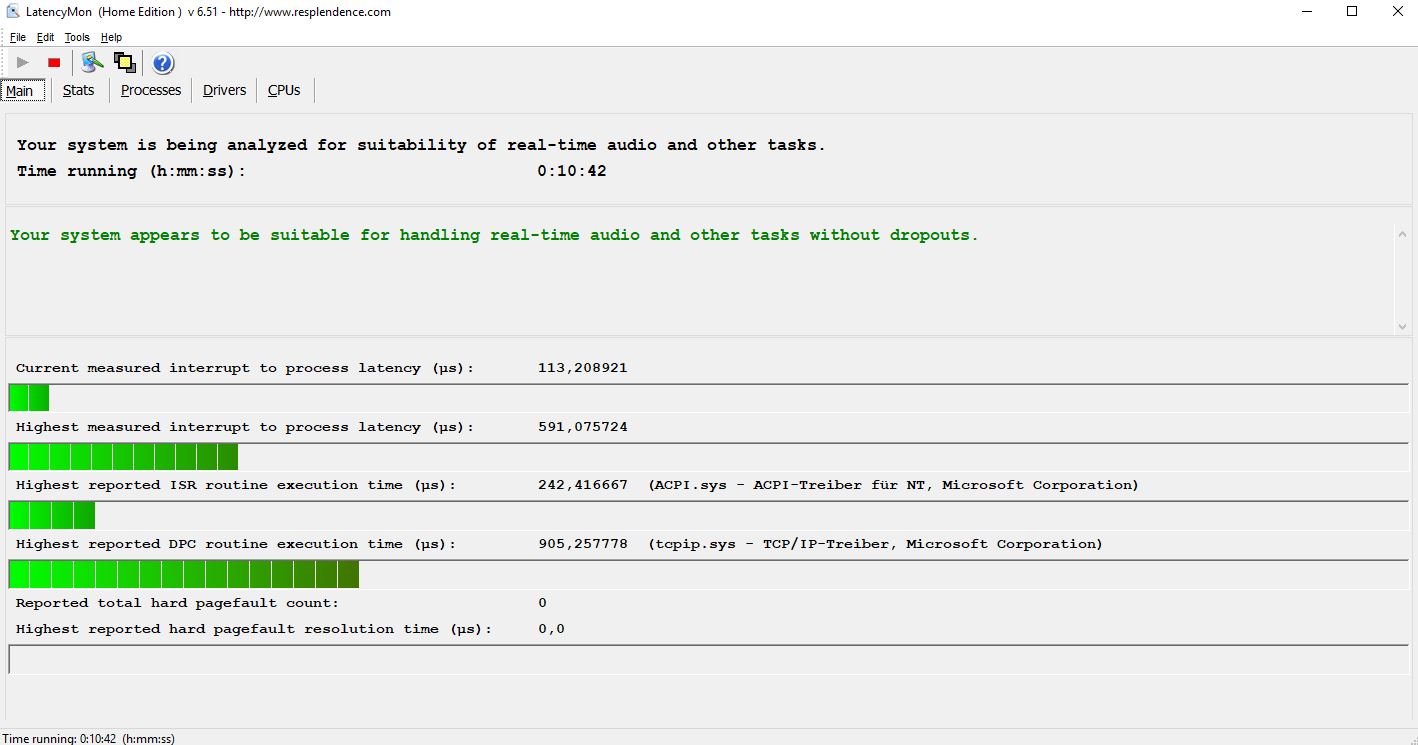Open the options tool icon in toolbar
This screenshot has height=745, width=1418.
(93, 63)
